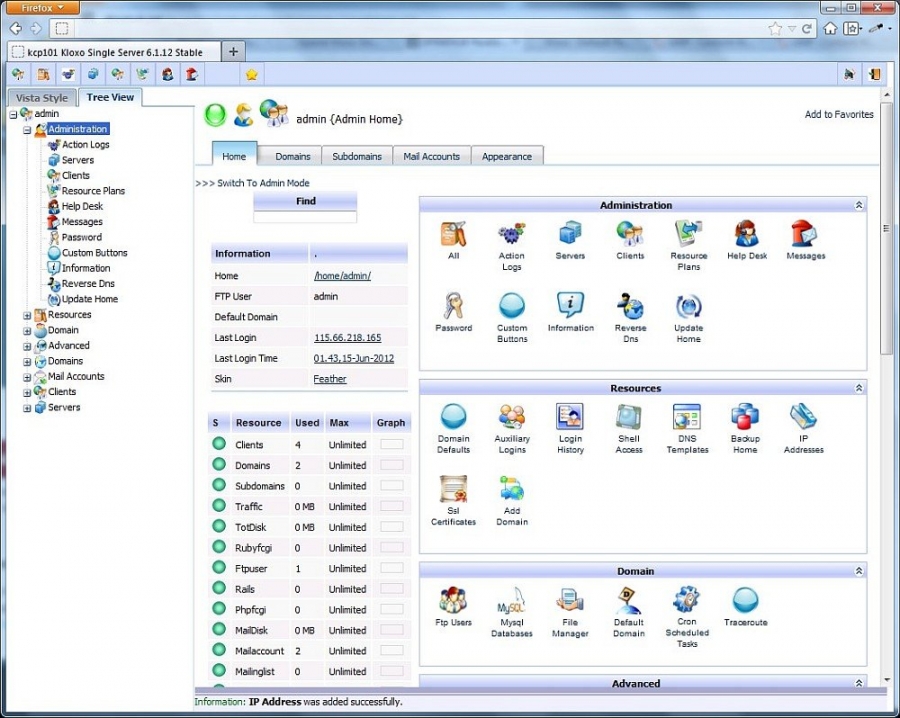Select Resource Plans in the tree

pyautogui.click(x=93, y=191)
